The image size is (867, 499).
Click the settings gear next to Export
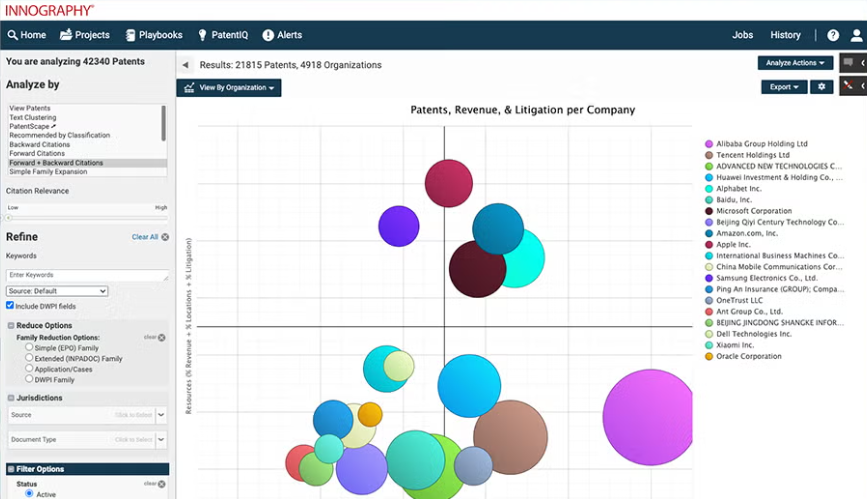point(822,87)
